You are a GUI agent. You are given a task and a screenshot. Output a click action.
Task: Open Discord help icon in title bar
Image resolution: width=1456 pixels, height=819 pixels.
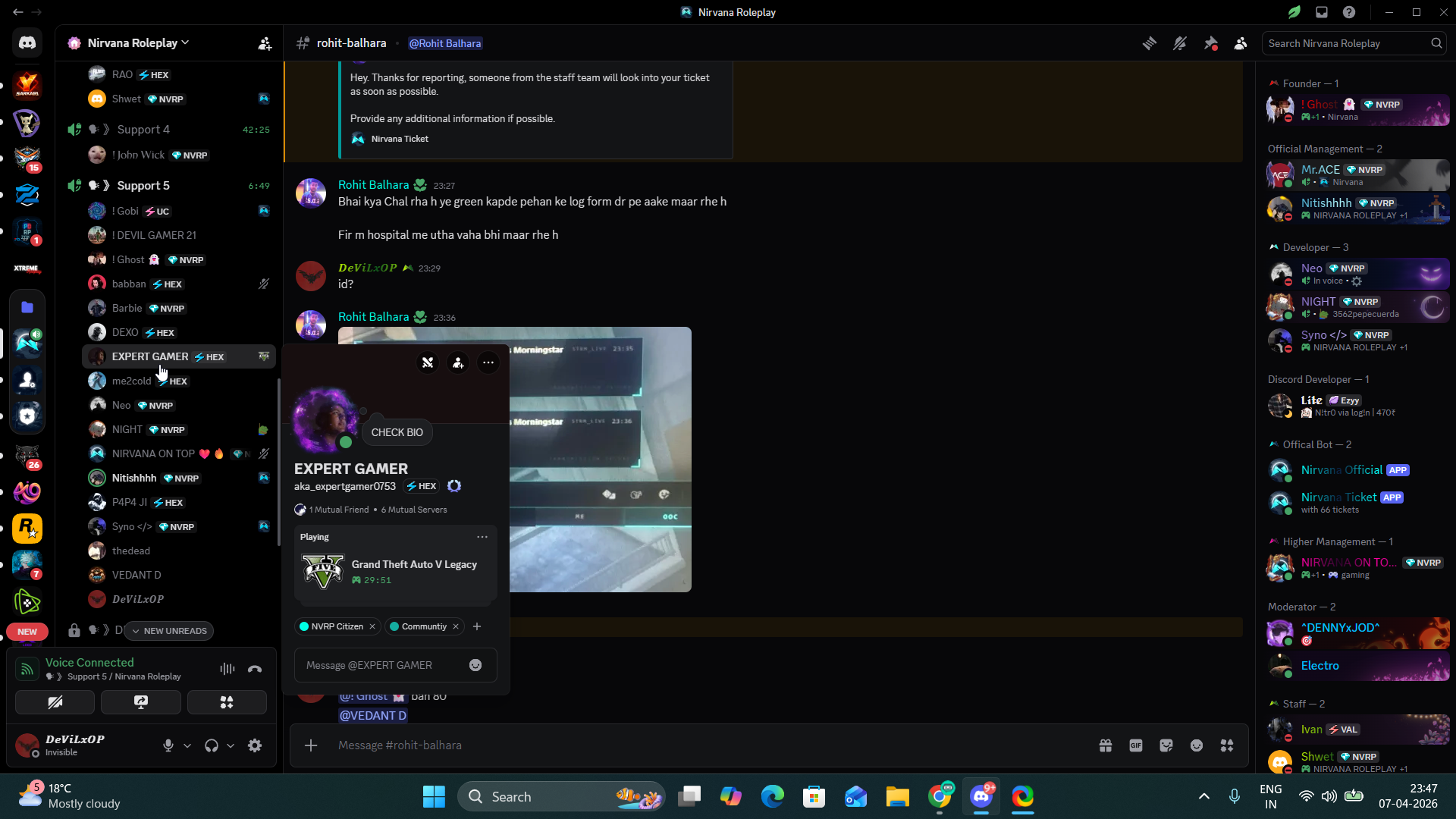pyautogui.click(x=1349, y=12)
